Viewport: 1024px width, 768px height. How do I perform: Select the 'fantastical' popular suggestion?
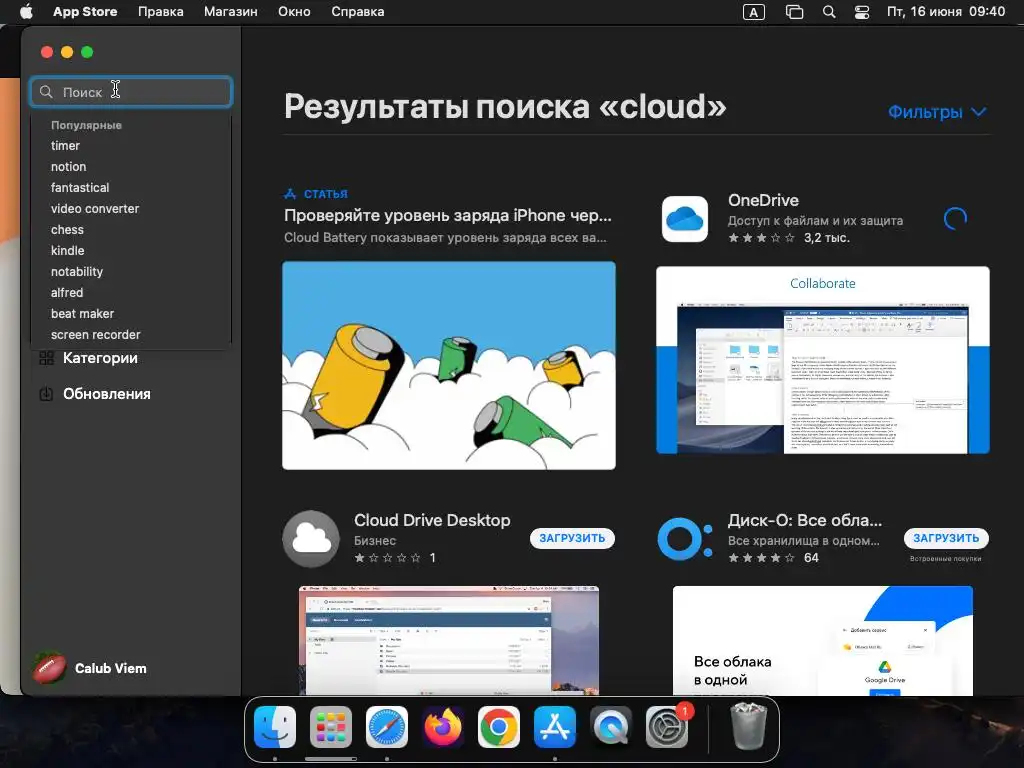[80, 187]
